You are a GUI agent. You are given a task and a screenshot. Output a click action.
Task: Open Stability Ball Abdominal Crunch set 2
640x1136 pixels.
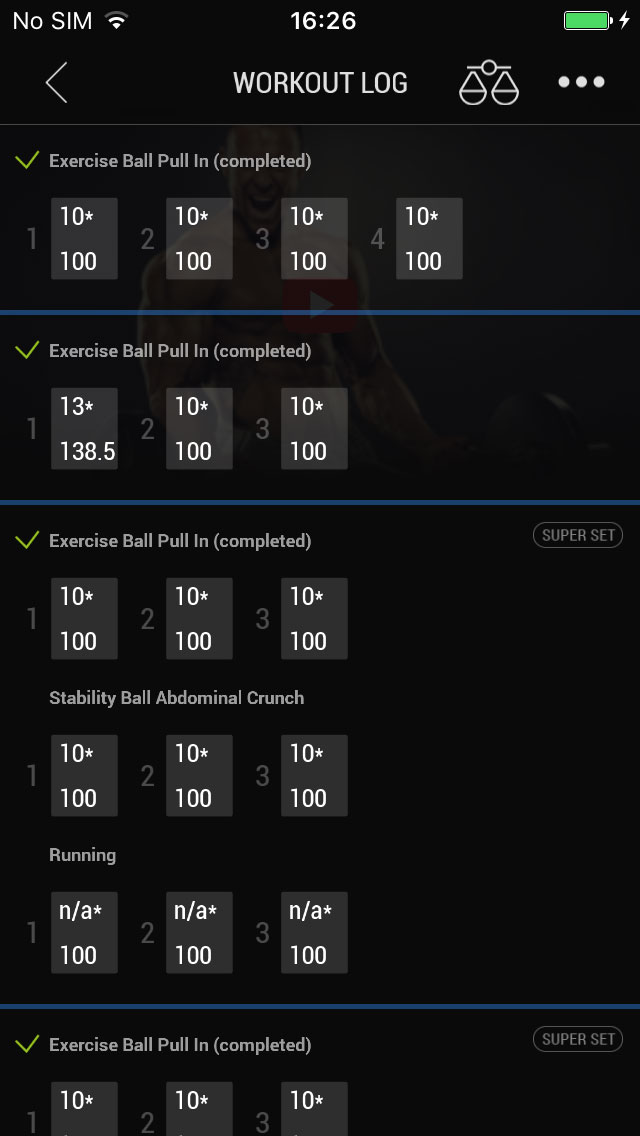[x=199, y=775]
